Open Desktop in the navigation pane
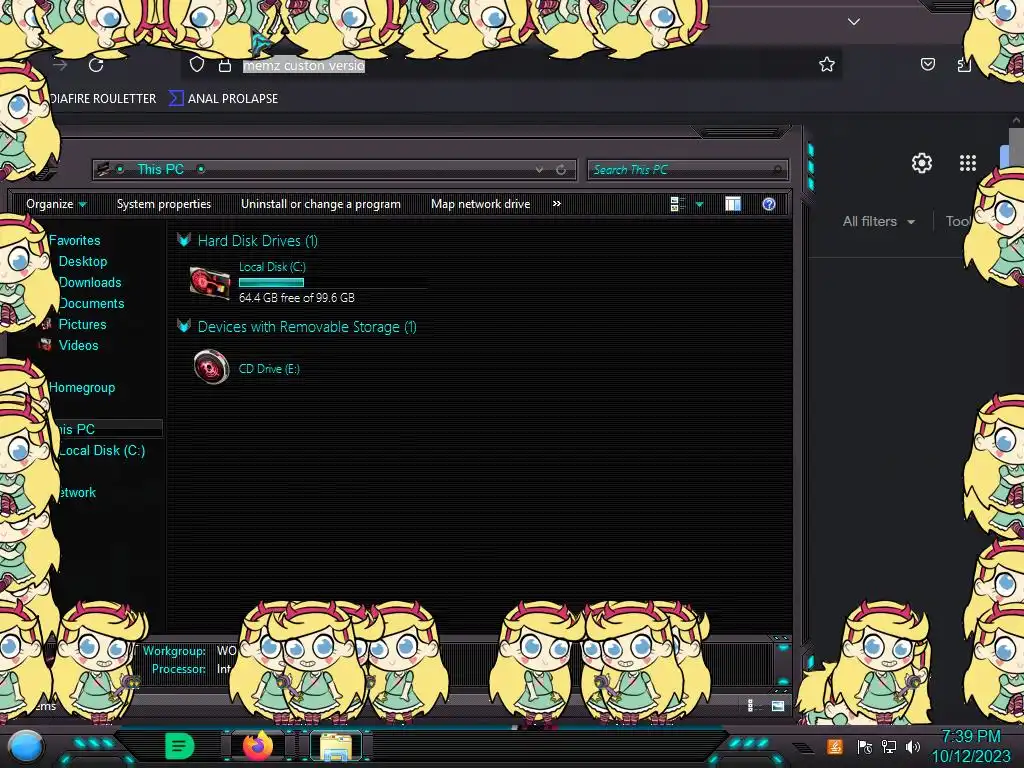The image size is (1024, 768). tap(82, 261)
